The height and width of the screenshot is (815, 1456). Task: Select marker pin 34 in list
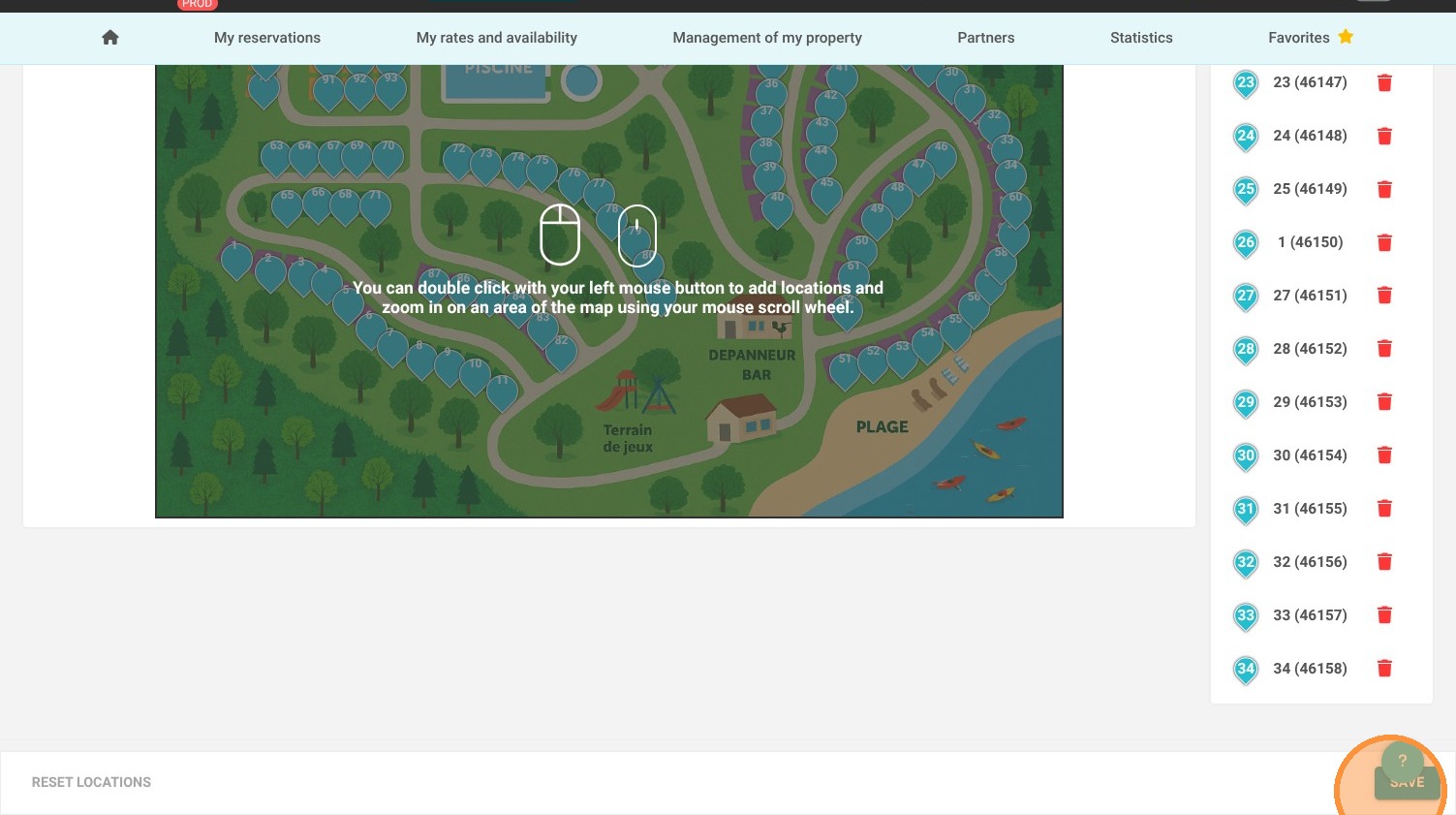click(1246, 670)
